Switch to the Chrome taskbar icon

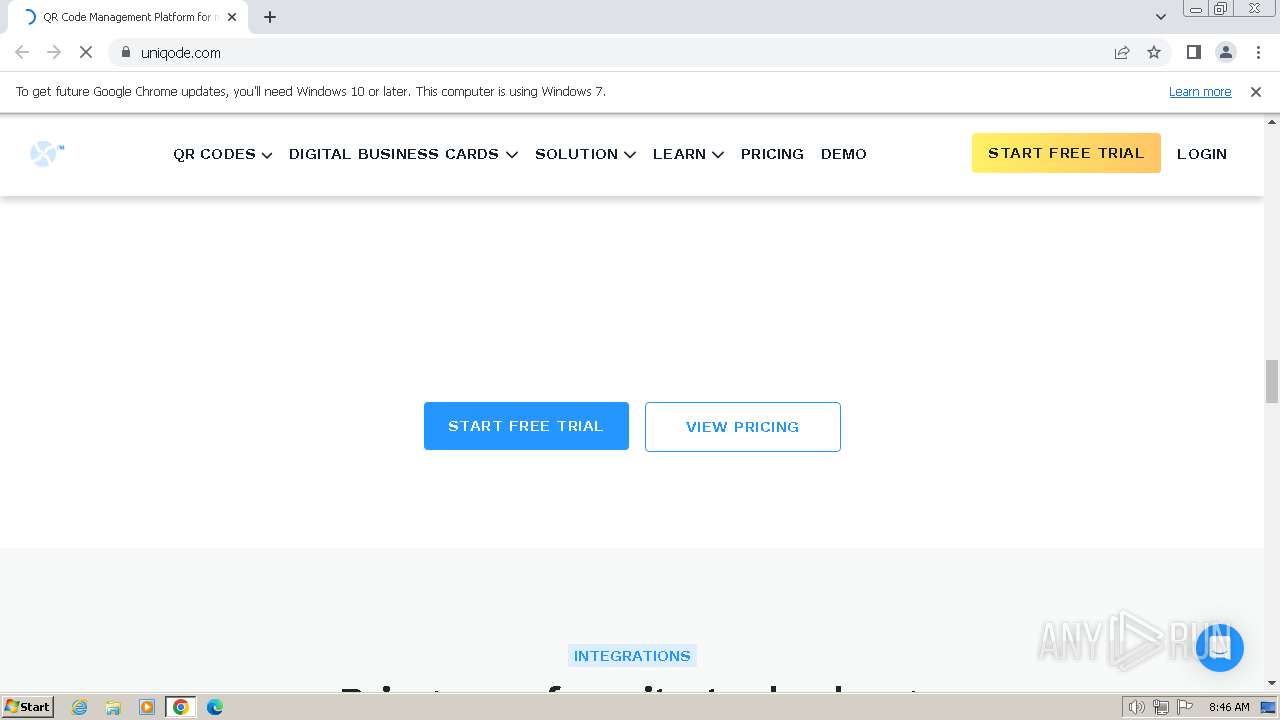click(181, 707)
